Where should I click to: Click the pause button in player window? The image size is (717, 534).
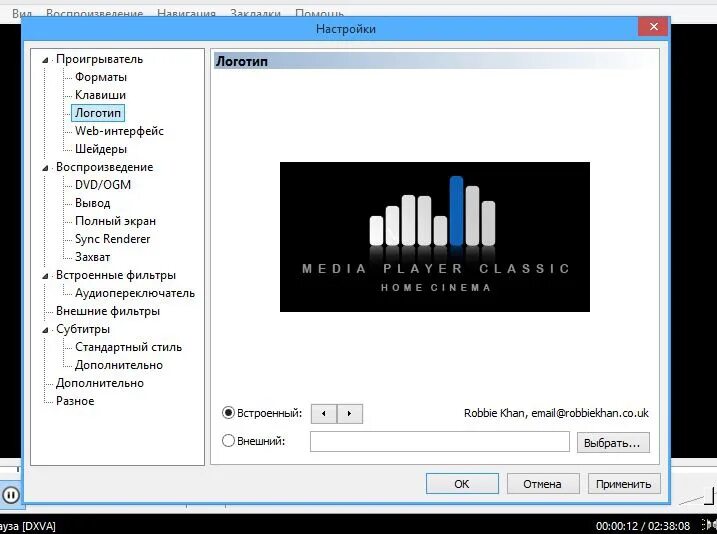[x=11, y=495]
